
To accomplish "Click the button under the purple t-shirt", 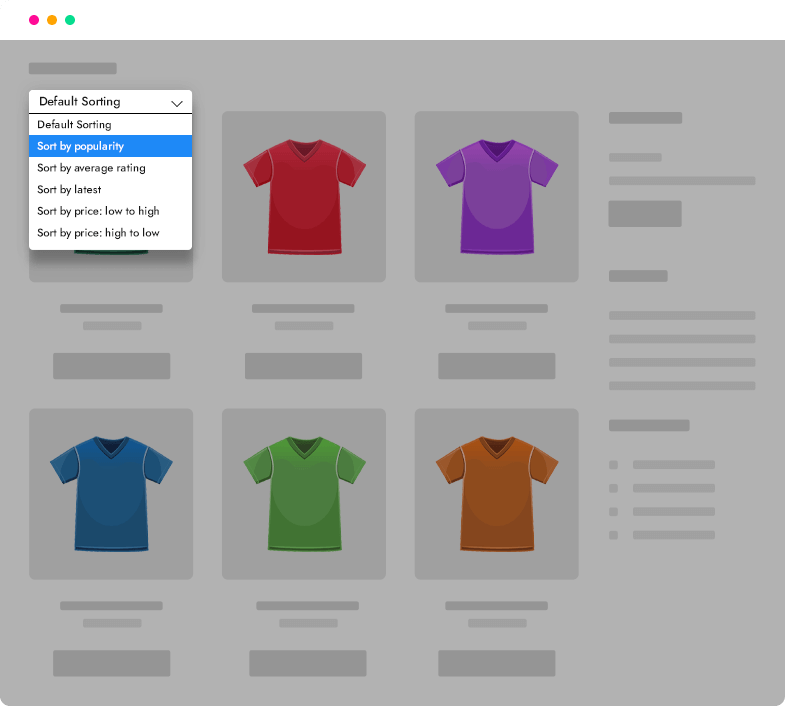I will [497, 366].
